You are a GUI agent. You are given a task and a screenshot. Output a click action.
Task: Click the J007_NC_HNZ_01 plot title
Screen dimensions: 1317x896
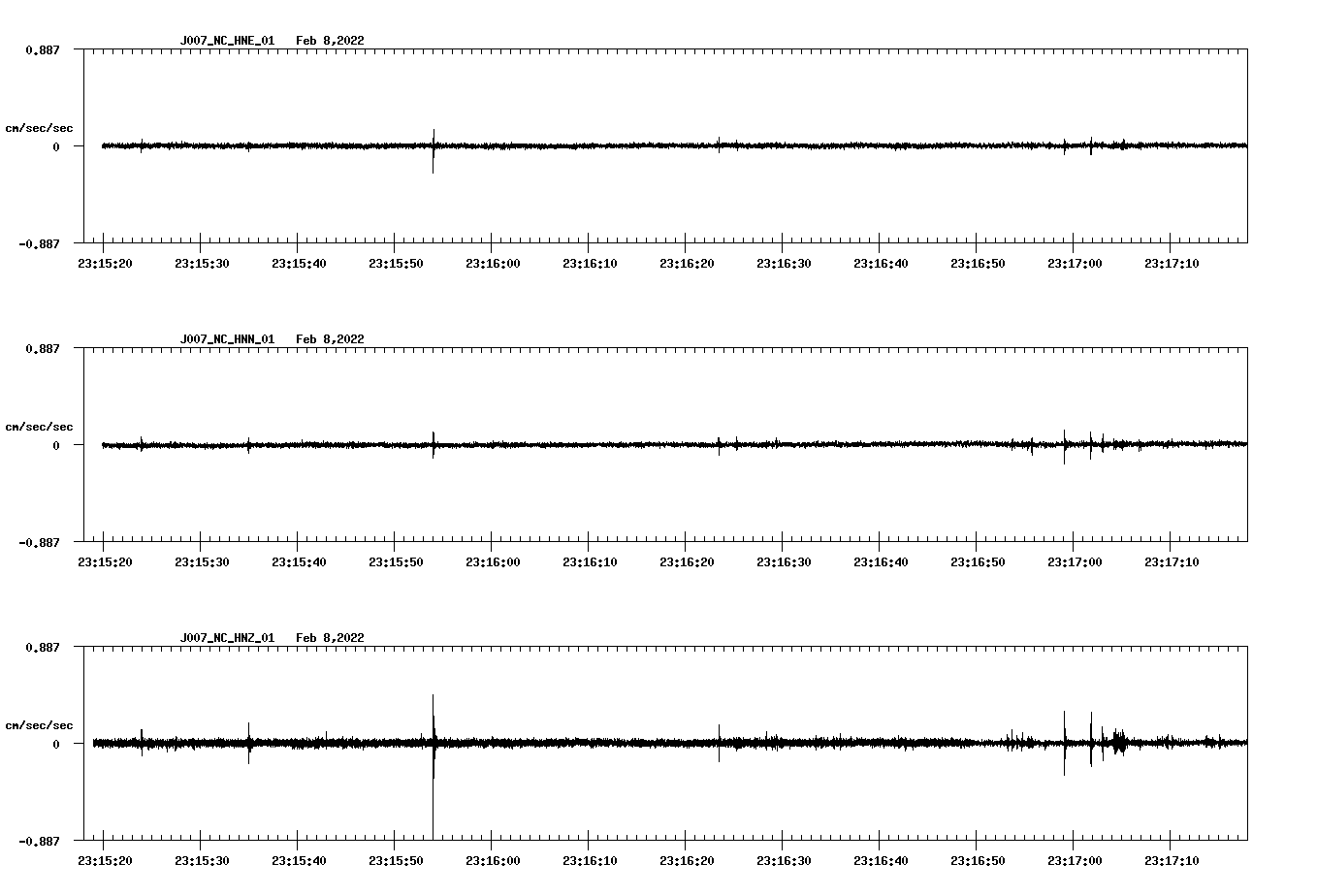pos(227,638)
